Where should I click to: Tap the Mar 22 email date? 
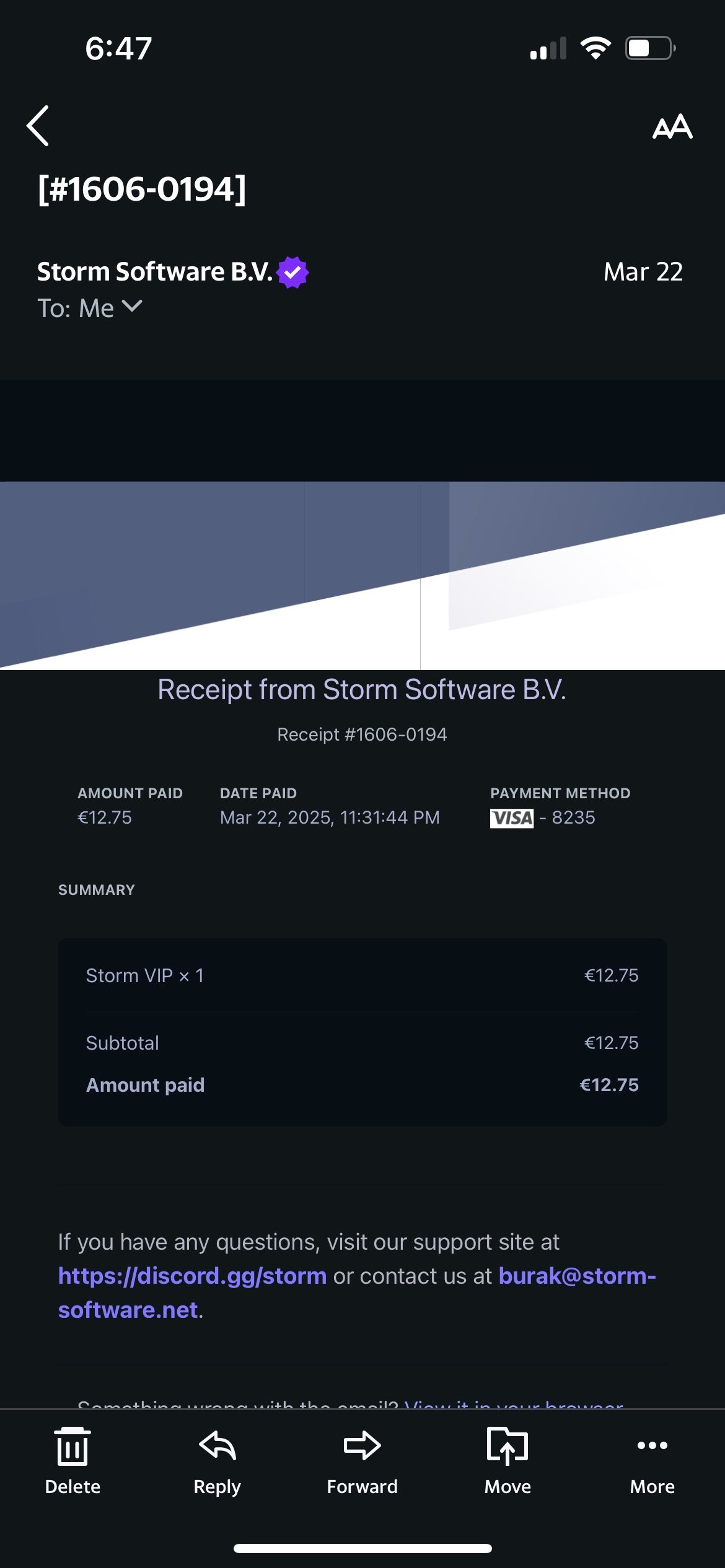tap(643, 272)
